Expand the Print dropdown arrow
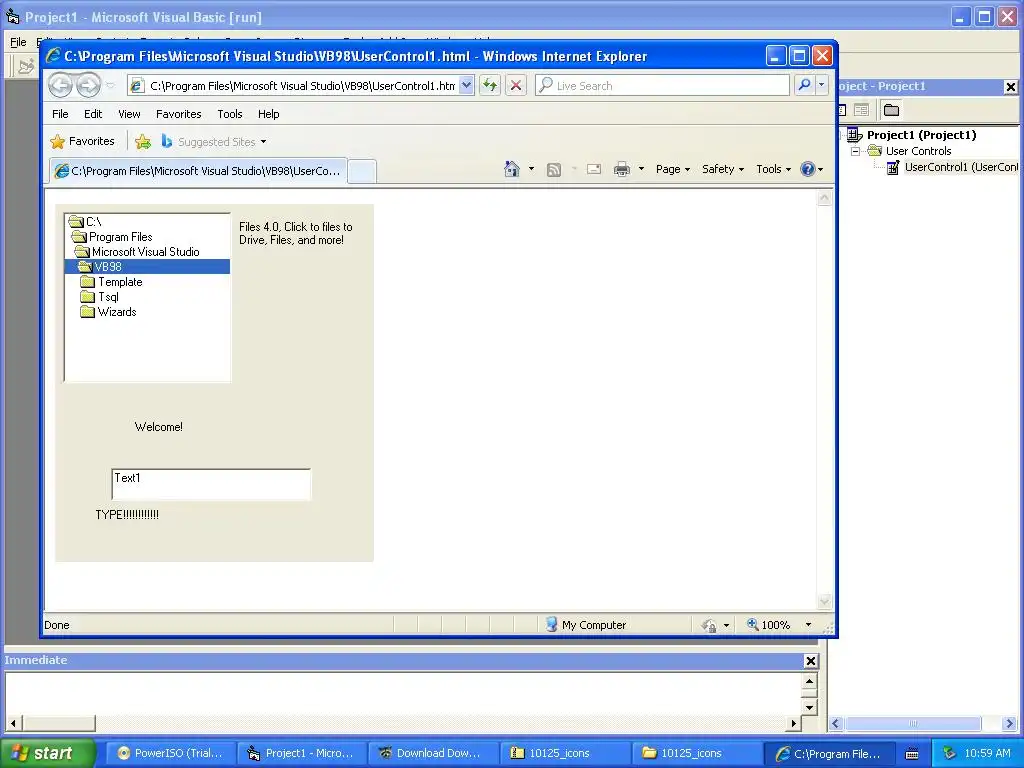1024x768 pixels. coord(641,169)
